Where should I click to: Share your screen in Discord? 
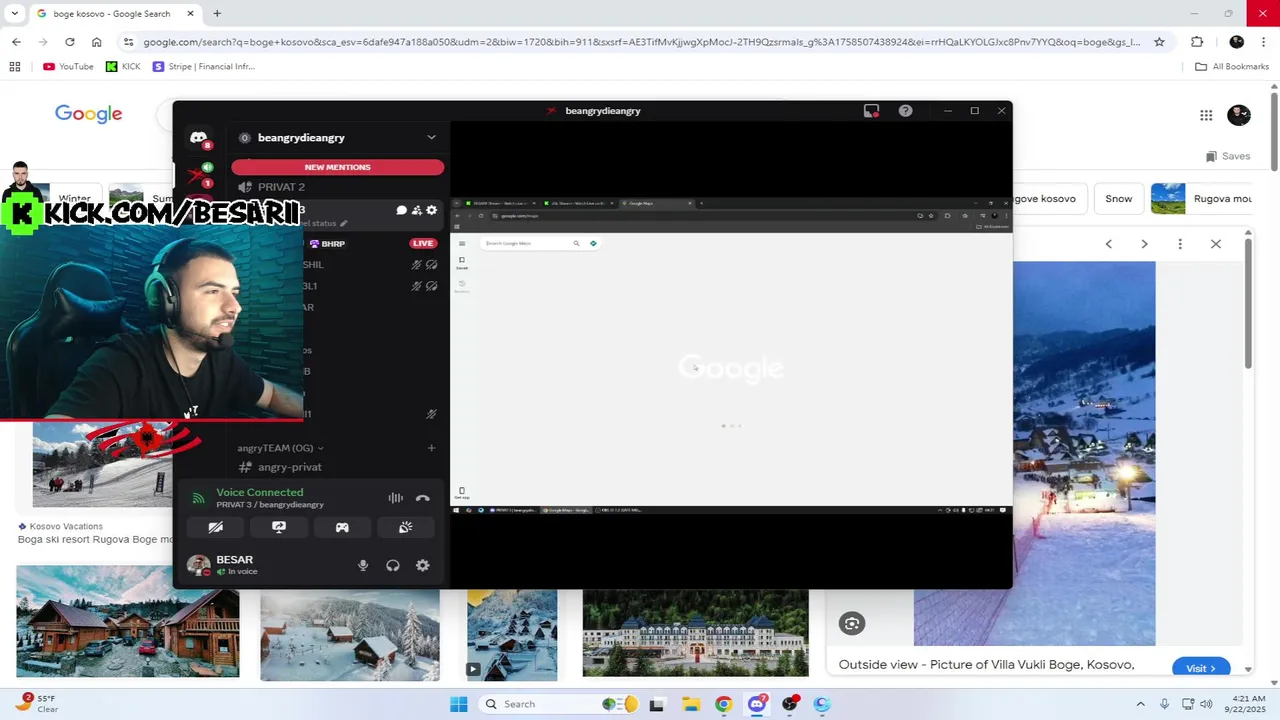pyautogui.click(x=279, y=527)
